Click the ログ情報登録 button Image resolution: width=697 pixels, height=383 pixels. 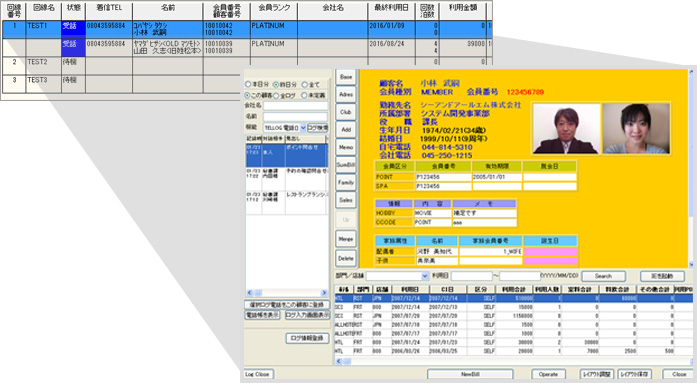[x=307, y=339]
